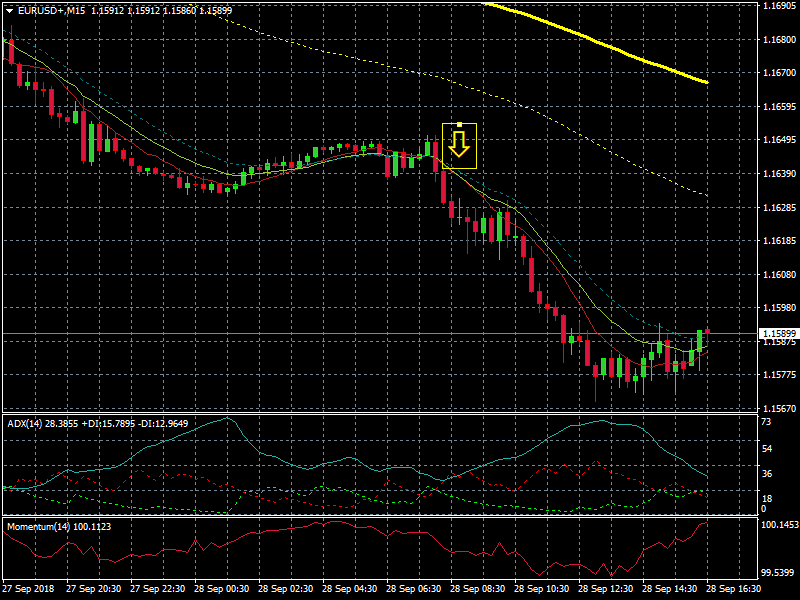Image resolution: width=800 pixels, height=600 pixels.
Task: Click the 73 level on ADX scale
Action: [x=765, y=423]
